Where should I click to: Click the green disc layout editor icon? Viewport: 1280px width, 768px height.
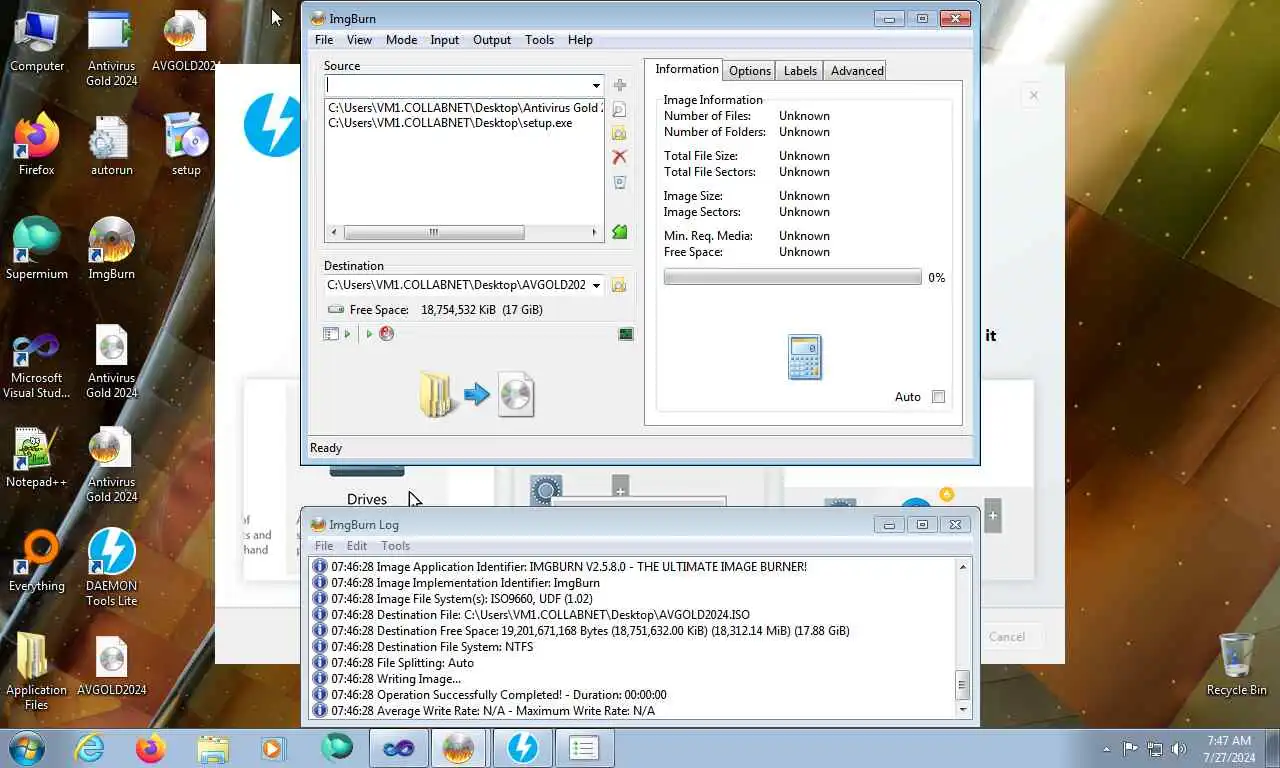[620, 232]
